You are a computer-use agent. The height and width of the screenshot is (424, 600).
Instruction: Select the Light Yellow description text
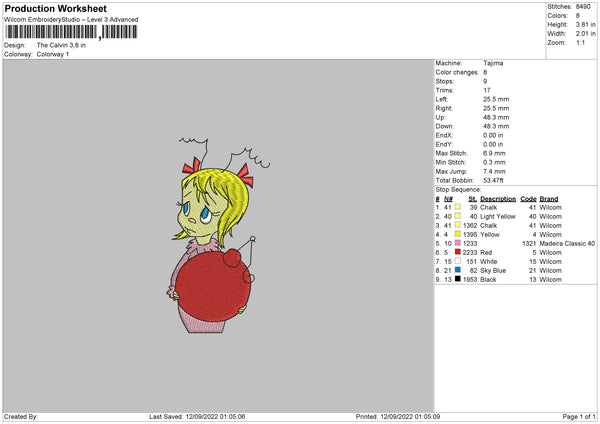tap(498, 217)
